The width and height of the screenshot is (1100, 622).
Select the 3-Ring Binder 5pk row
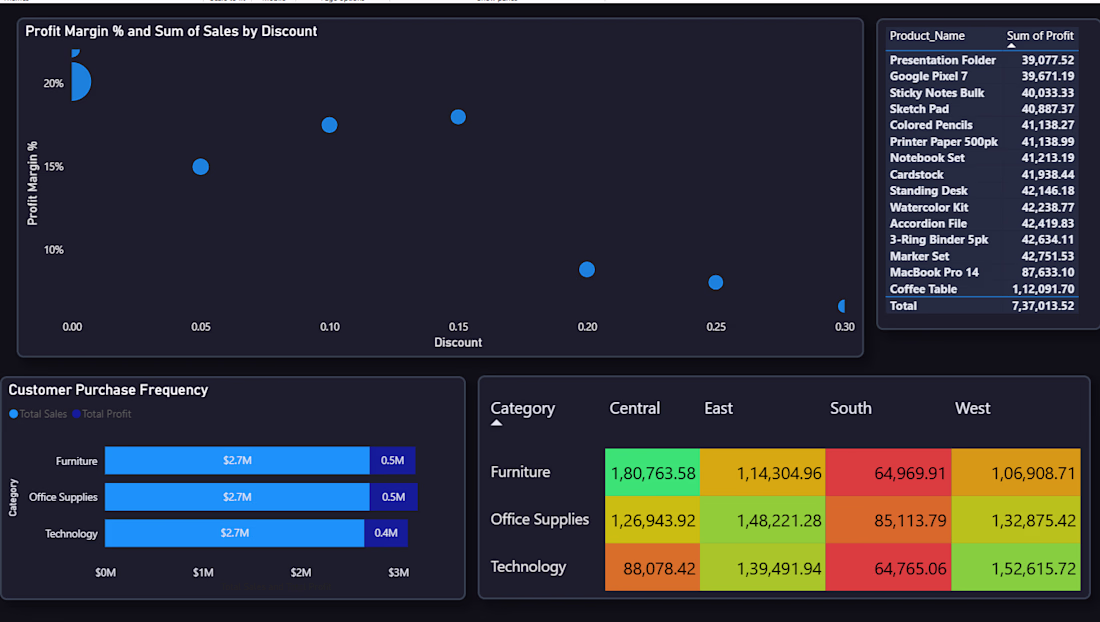(x=981, y=240)
